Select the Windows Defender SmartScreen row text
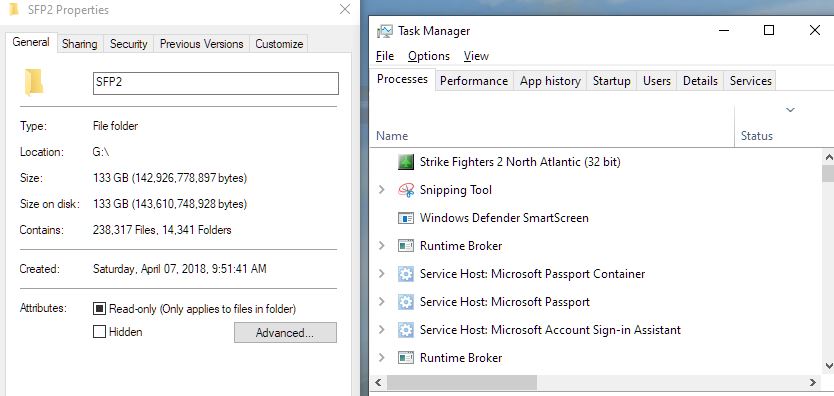The height and width of the screenshot is (396, 834). click(504, 218)
